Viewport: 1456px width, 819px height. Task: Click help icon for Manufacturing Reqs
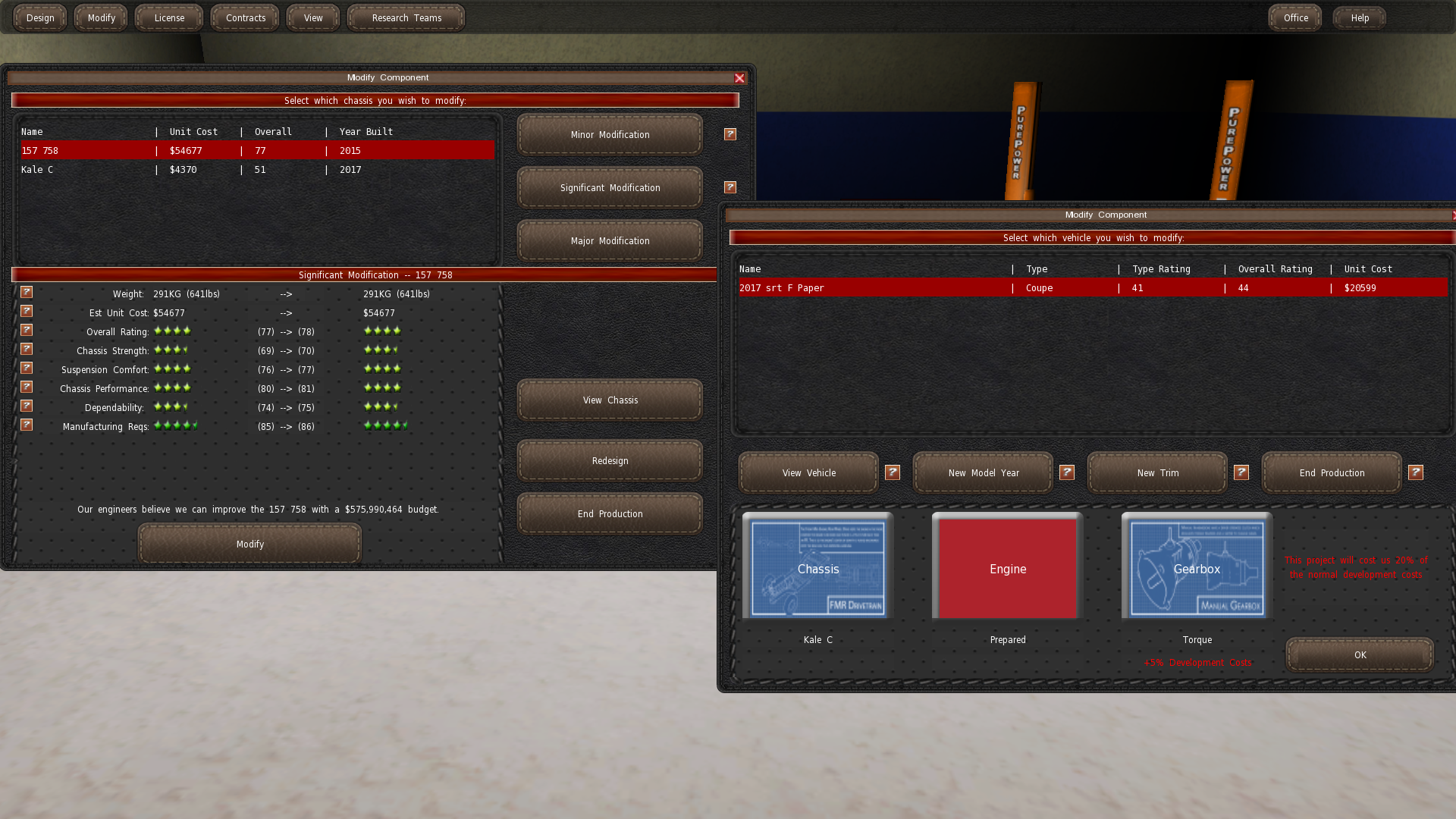[27, 425]
